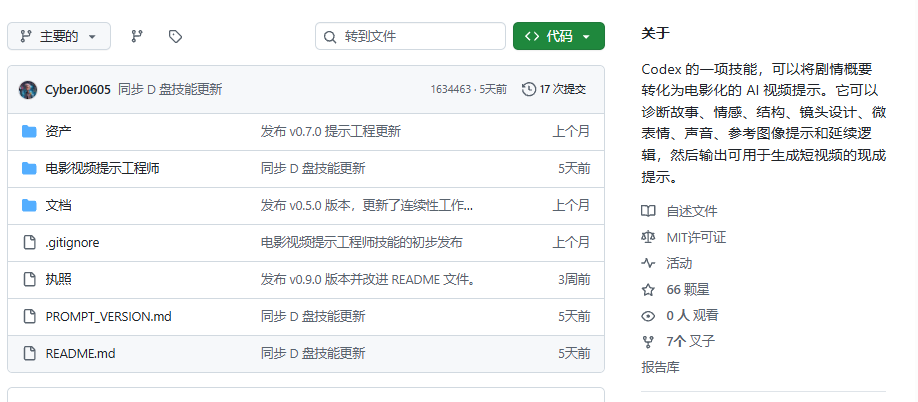918x402 pixels.
Task: Click the fork icon beside 7个叉子
Action: 648,342
